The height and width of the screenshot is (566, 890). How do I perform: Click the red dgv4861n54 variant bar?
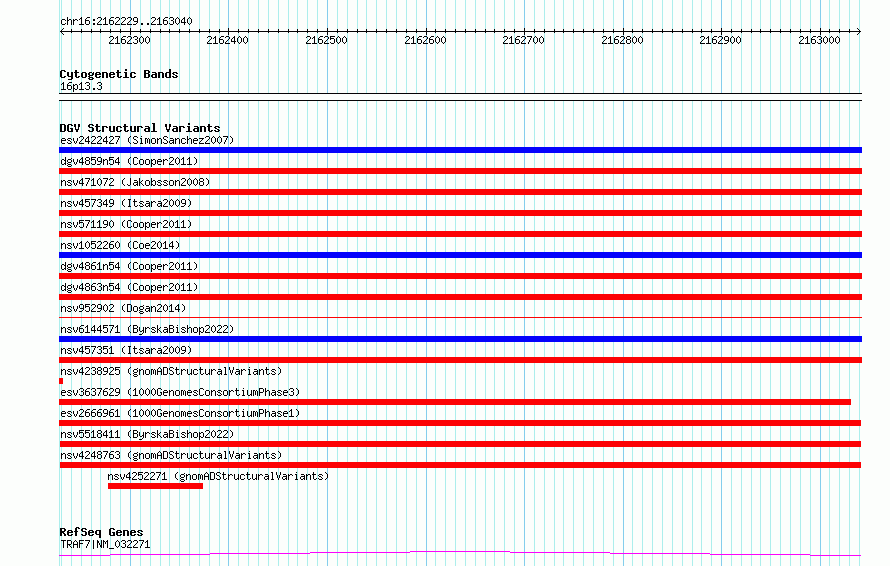(460, 276)
